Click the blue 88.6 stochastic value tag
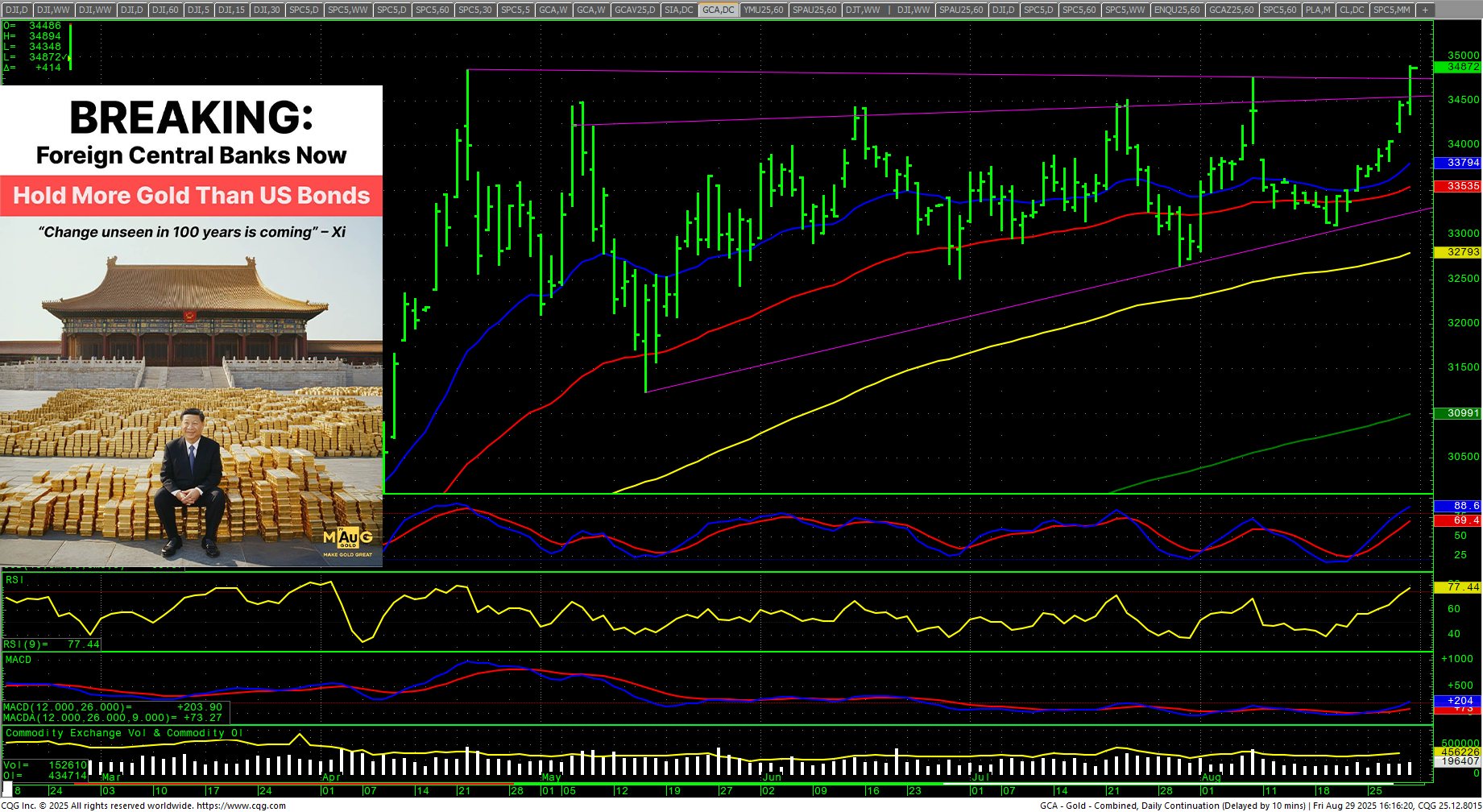This screenshot has width=1483, height=812. 1458,506
